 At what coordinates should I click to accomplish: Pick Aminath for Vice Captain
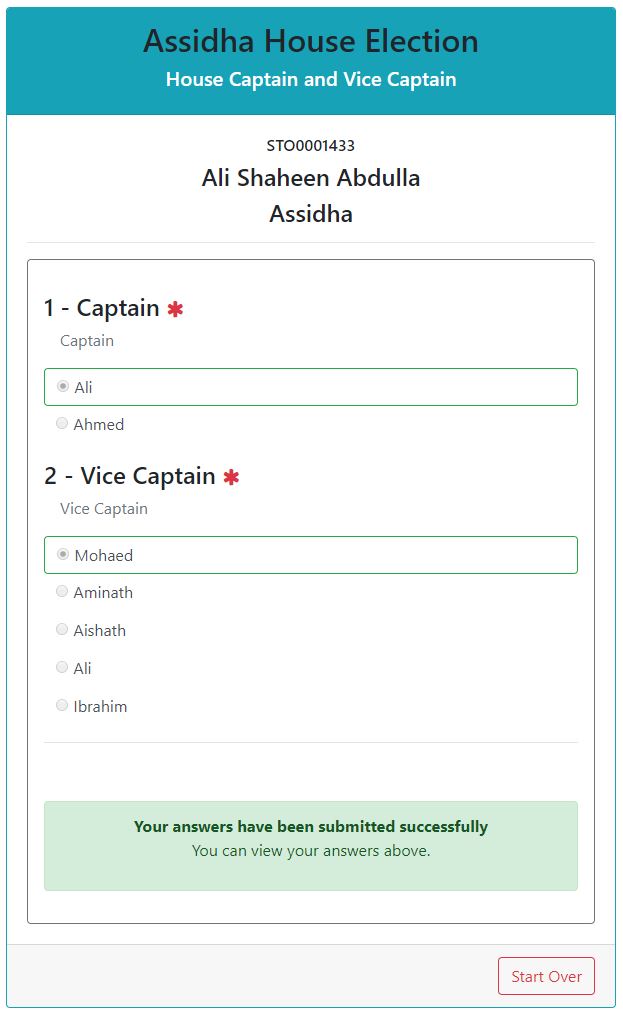click(62, 592)
